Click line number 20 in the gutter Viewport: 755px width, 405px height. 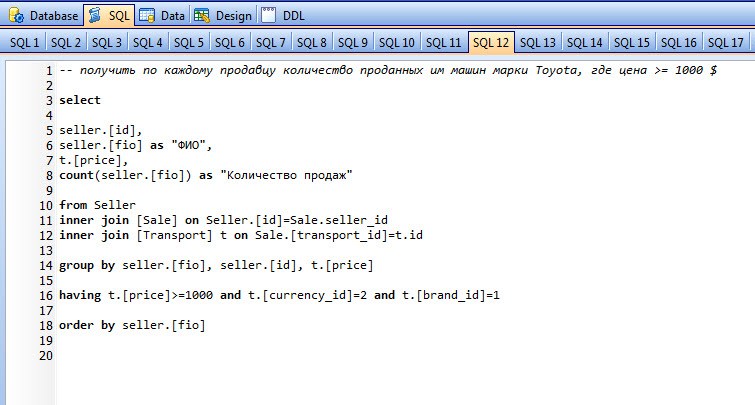(44, 355)
